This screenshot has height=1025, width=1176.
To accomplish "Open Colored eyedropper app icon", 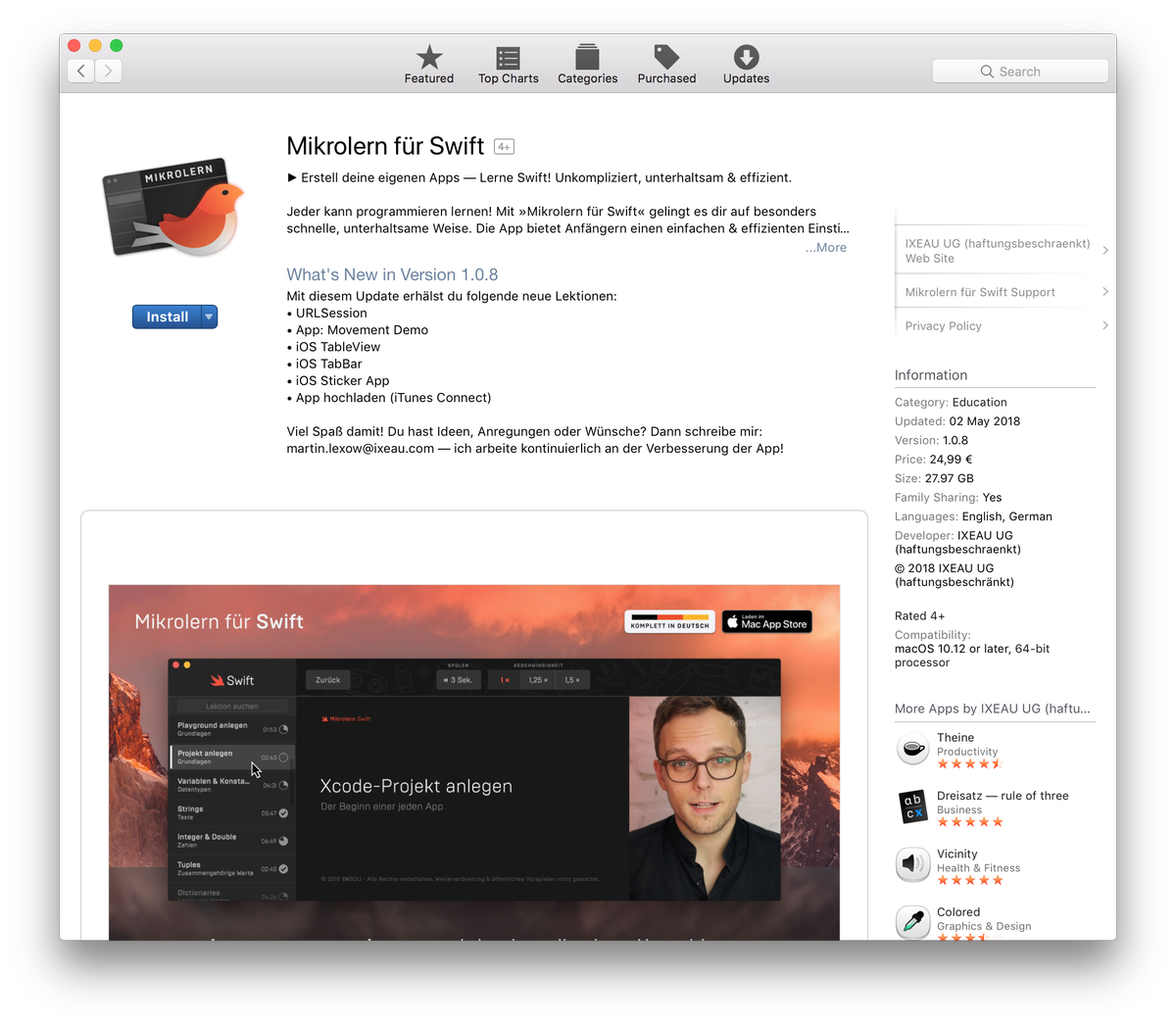I will 912,922.
